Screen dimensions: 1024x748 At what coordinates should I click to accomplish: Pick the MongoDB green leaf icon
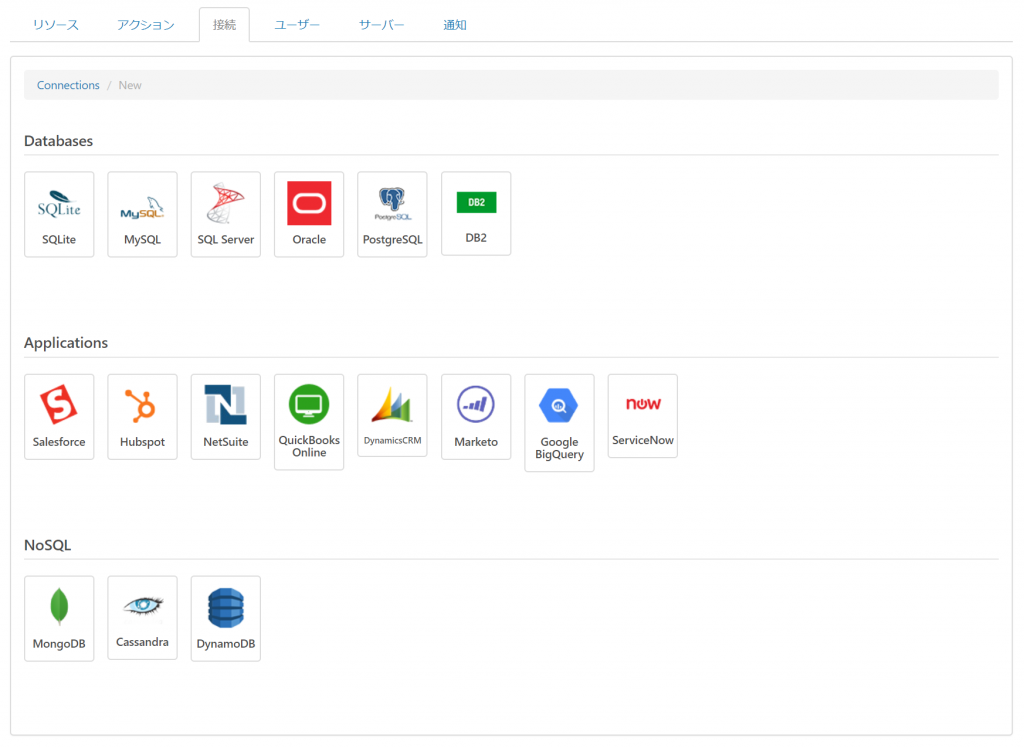click(59, 606)
